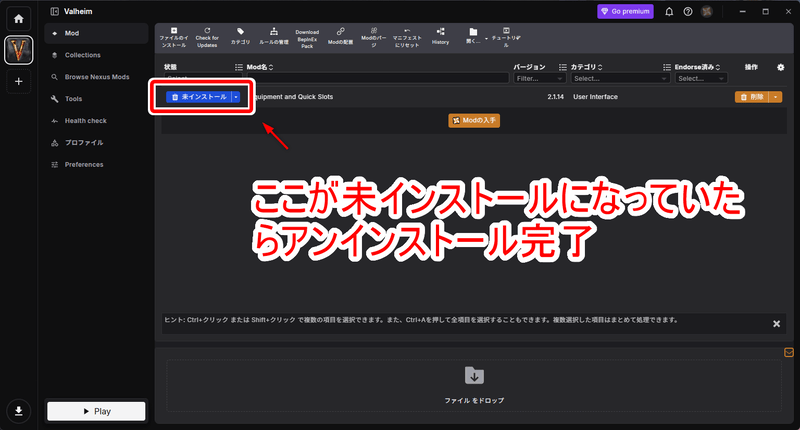Viewport: 800px width, 430px height.
Task: Click the Check for Updates toolbar icon
Action: (x=207, y=38)
